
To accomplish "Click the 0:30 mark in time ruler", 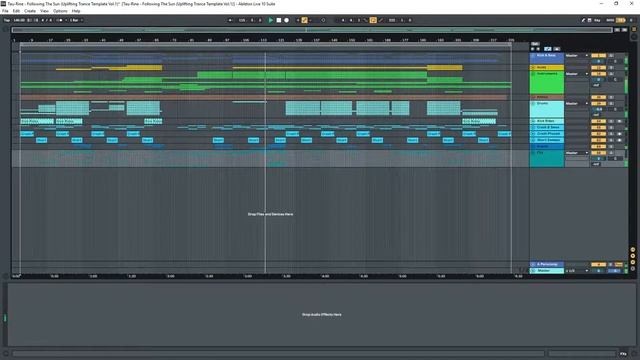I will point(54,276).
